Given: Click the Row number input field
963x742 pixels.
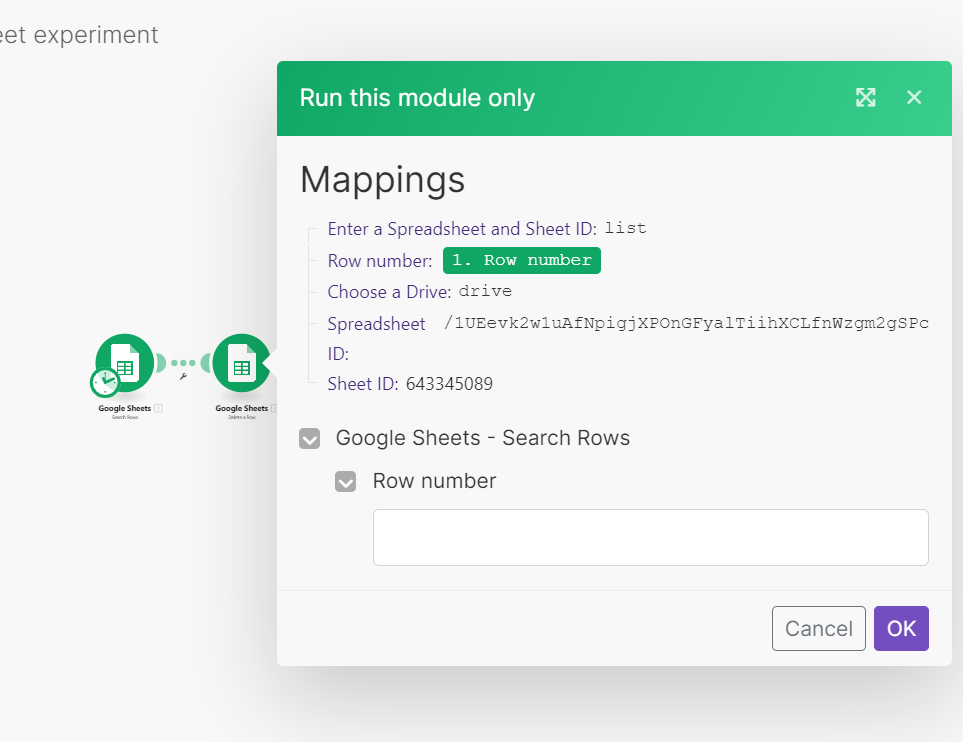Looking at the screenshot, I should 650,537.
